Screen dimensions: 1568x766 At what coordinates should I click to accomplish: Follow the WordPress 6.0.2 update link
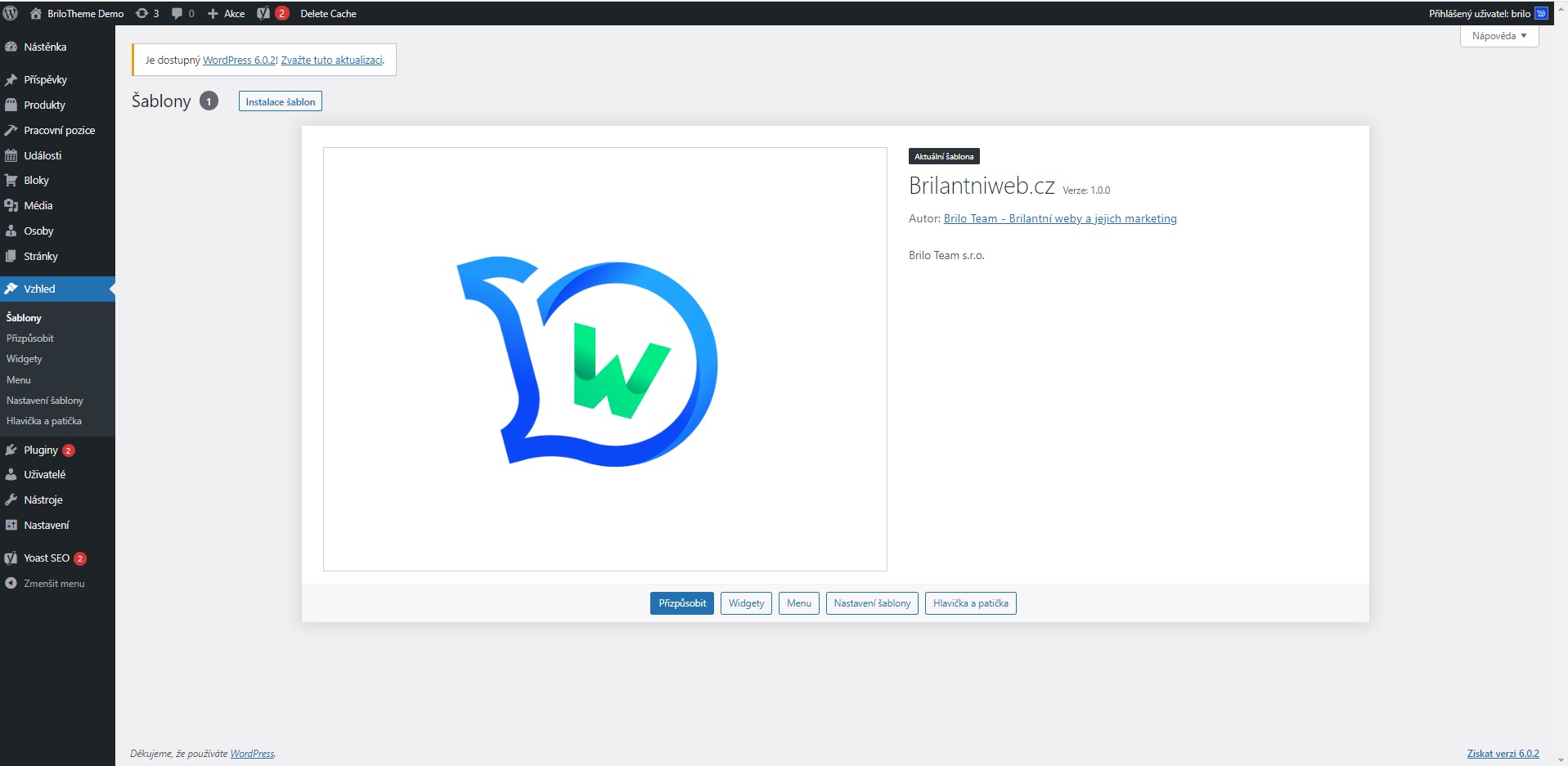coord(240,60)
